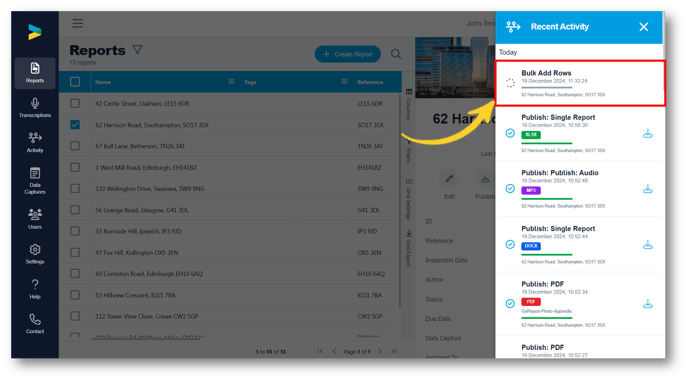
Task: Close the Recent Activity panel
Action: 644,27
